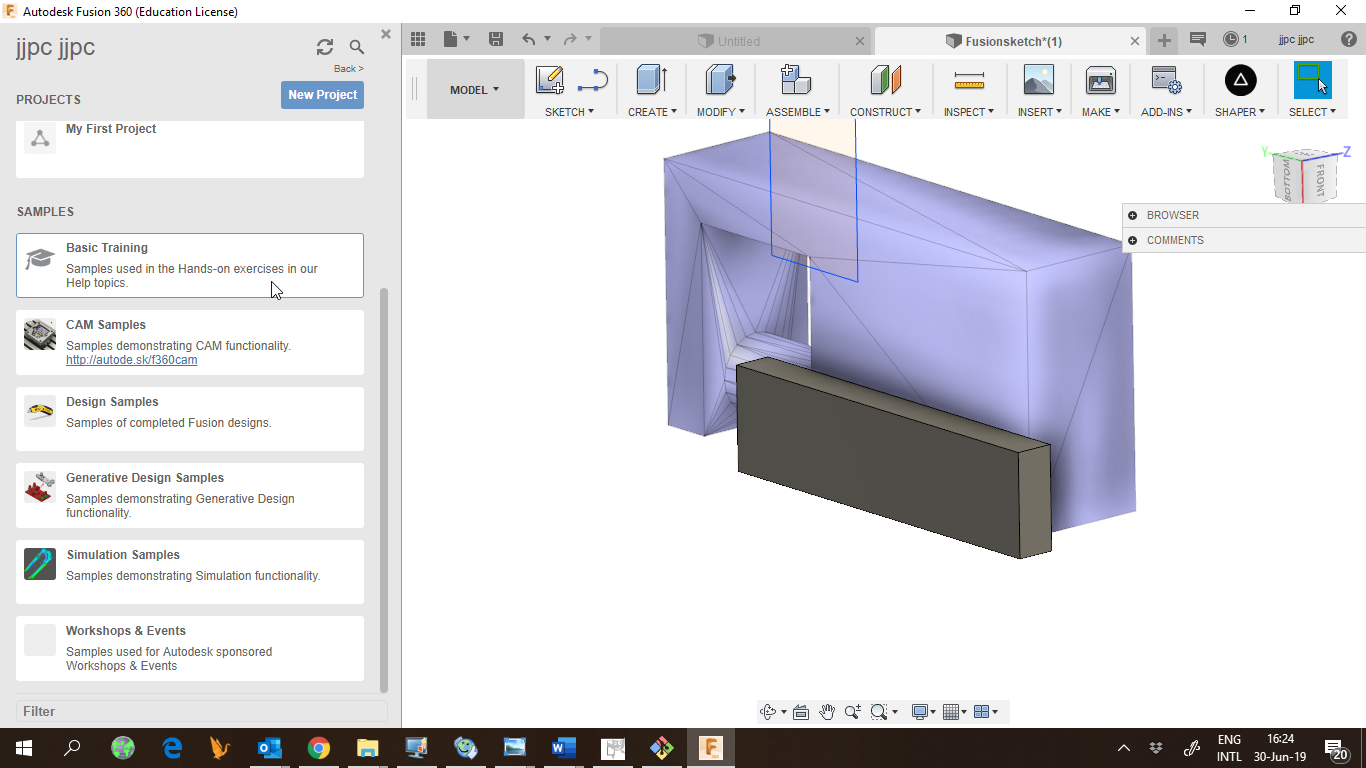Choose the Offset Plane construct tool
This screenshot has height=768, width=1366.
point(885,80)
